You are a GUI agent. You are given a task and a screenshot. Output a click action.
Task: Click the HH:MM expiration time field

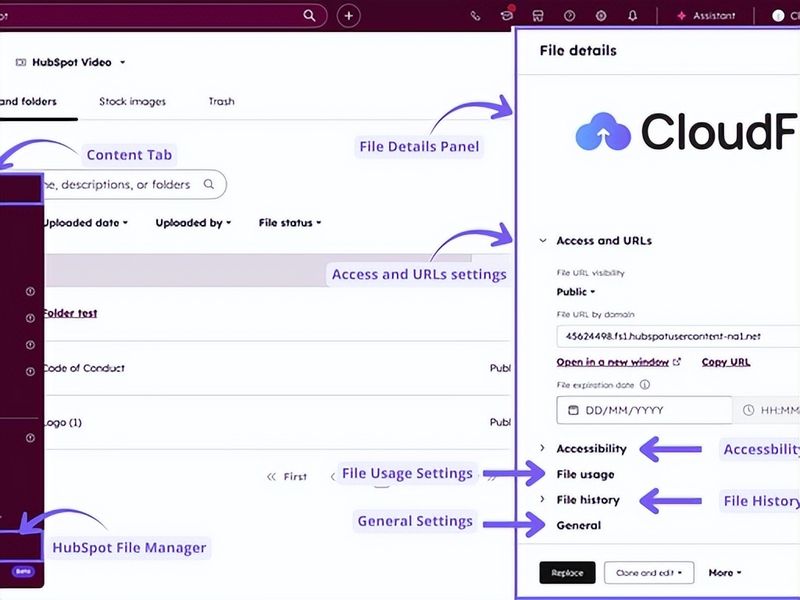[x=767, y=410]
